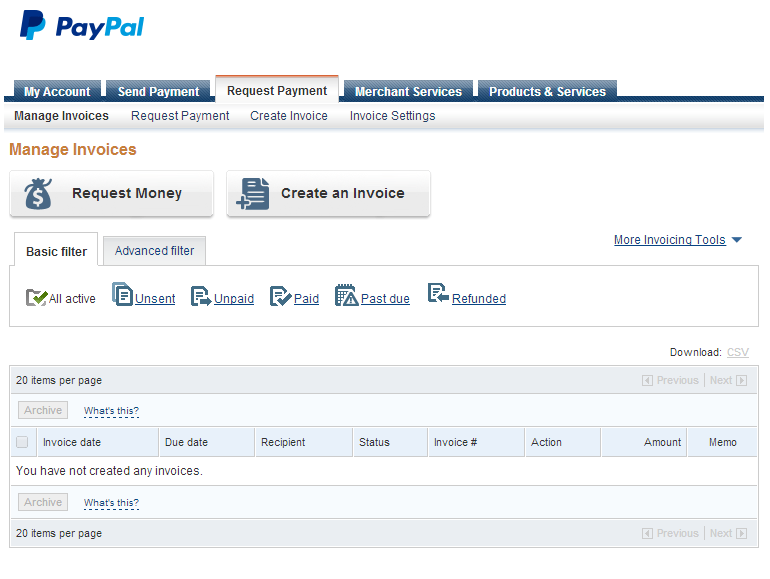Click the top Archive button
770x579 pixels.
[43, 411]
